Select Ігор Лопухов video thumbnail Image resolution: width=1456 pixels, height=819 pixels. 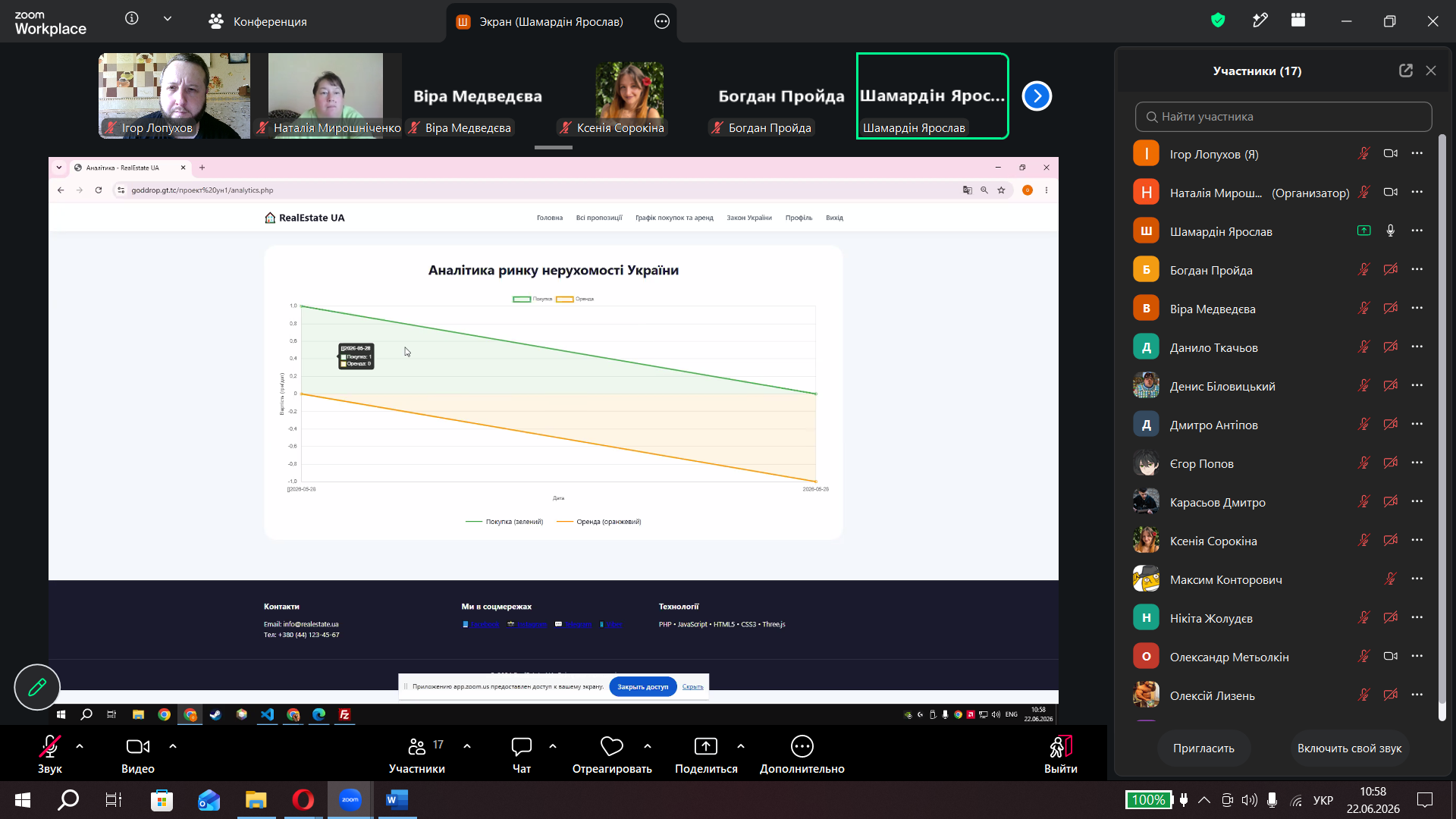(x=174, y=96)
